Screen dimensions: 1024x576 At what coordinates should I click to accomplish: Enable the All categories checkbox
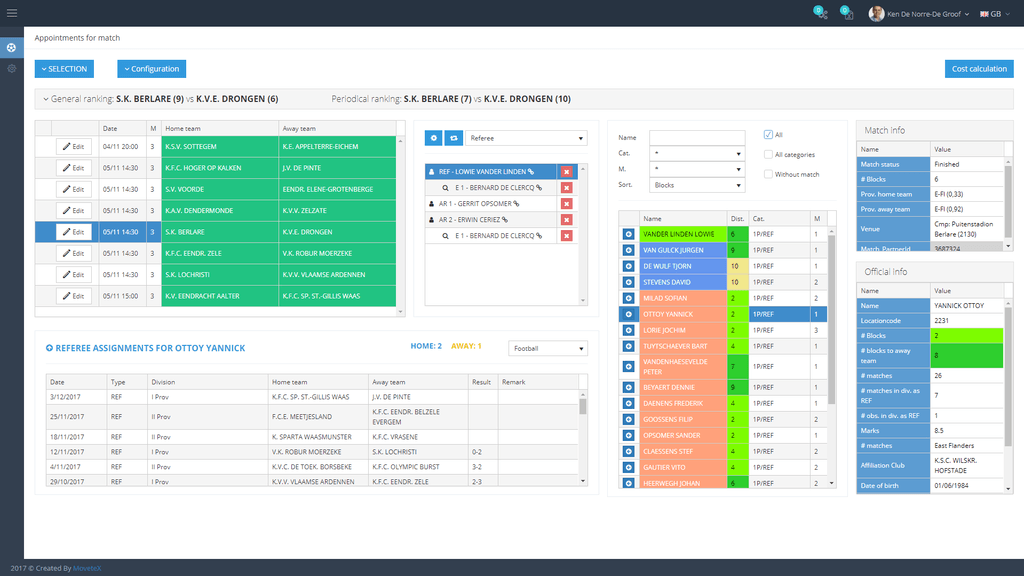coord(768,155)
